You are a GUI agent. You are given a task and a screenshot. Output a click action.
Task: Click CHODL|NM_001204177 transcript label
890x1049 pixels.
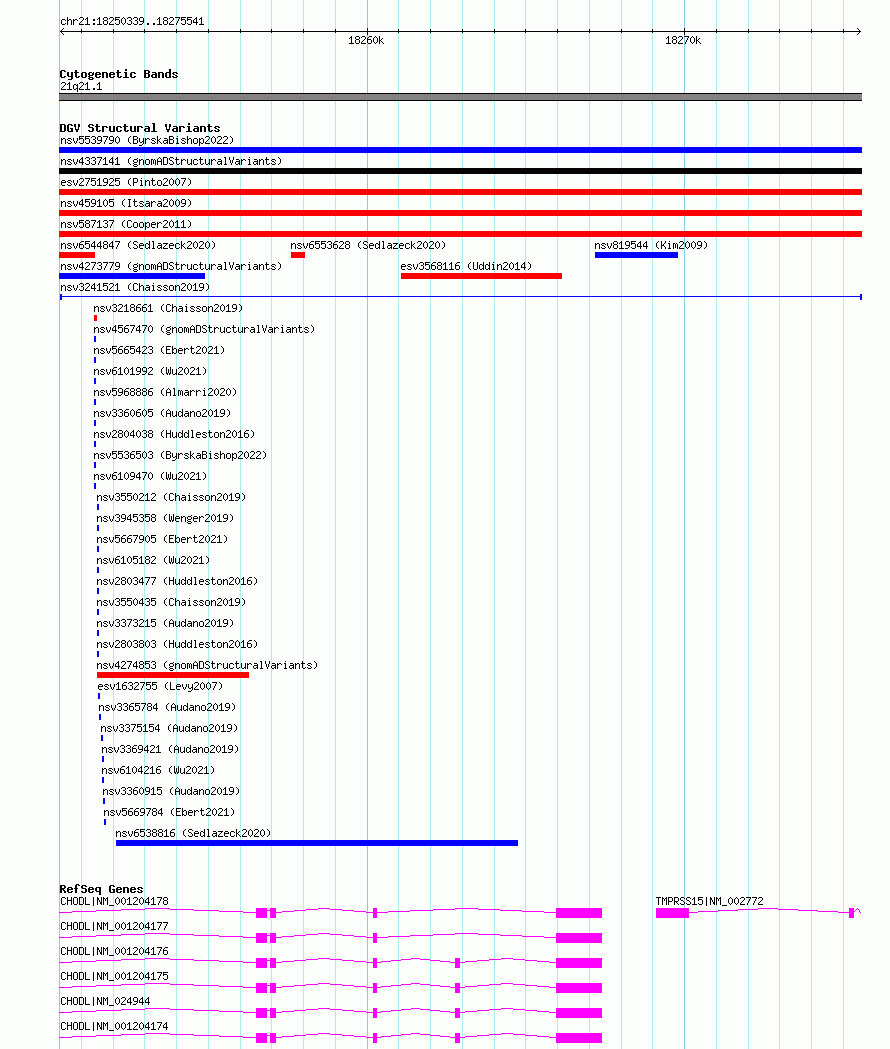114,927
